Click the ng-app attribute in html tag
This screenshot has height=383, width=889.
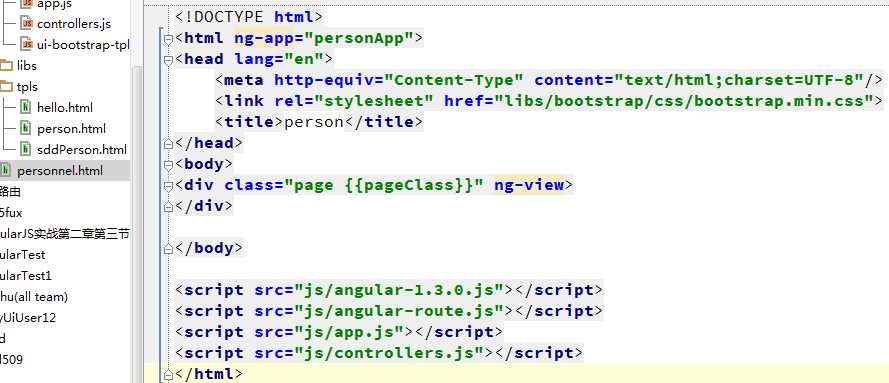(x=263, y=38)
